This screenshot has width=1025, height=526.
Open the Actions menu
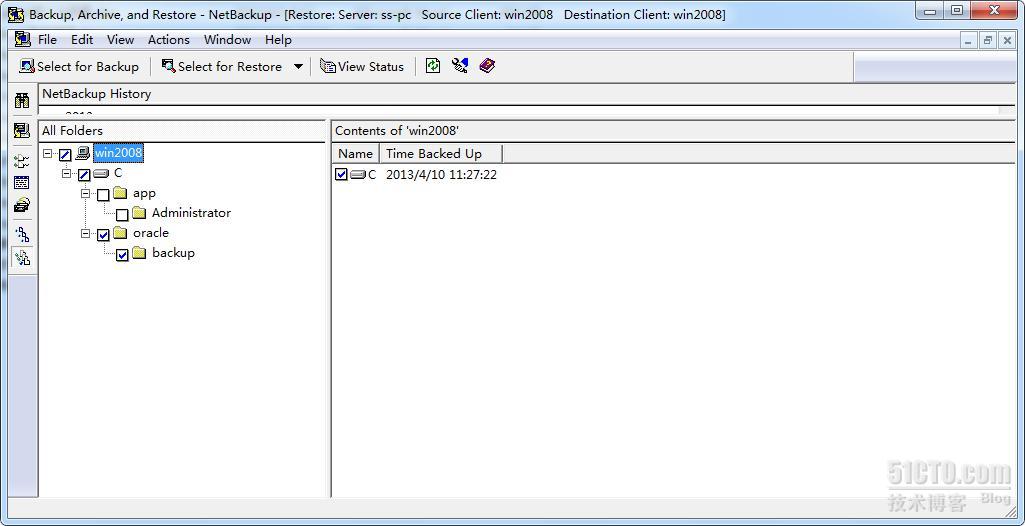pos(169,40)
